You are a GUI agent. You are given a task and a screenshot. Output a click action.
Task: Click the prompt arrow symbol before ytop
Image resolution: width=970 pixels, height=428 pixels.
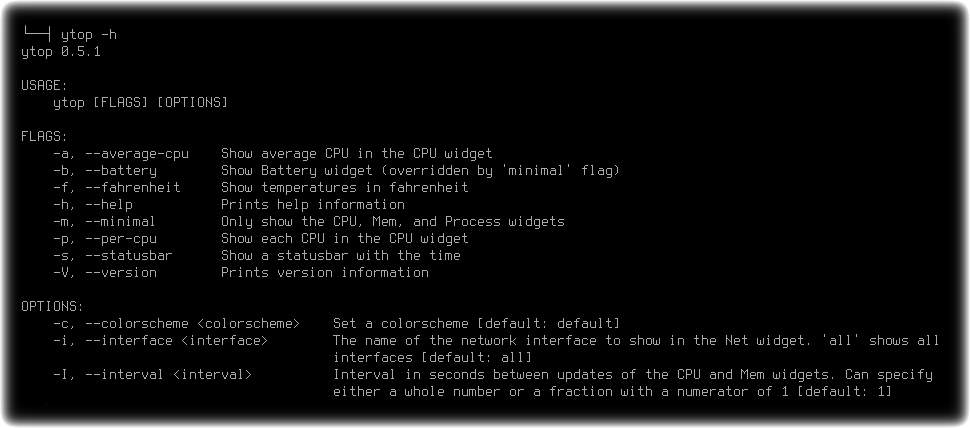click(36, 33)
